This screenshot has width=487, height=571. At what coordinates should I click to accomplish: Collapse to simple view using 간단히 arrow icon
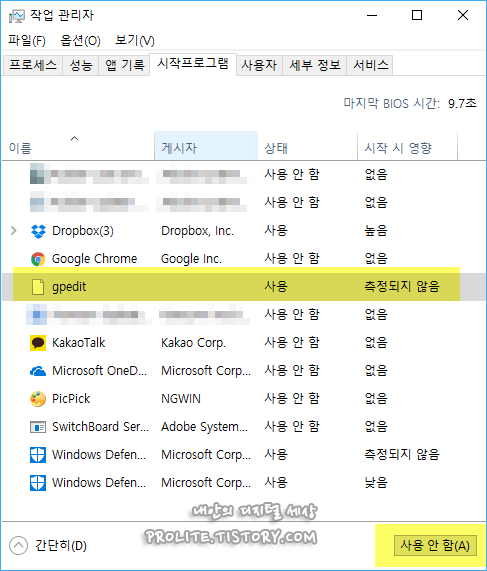[x=18, y=546]
